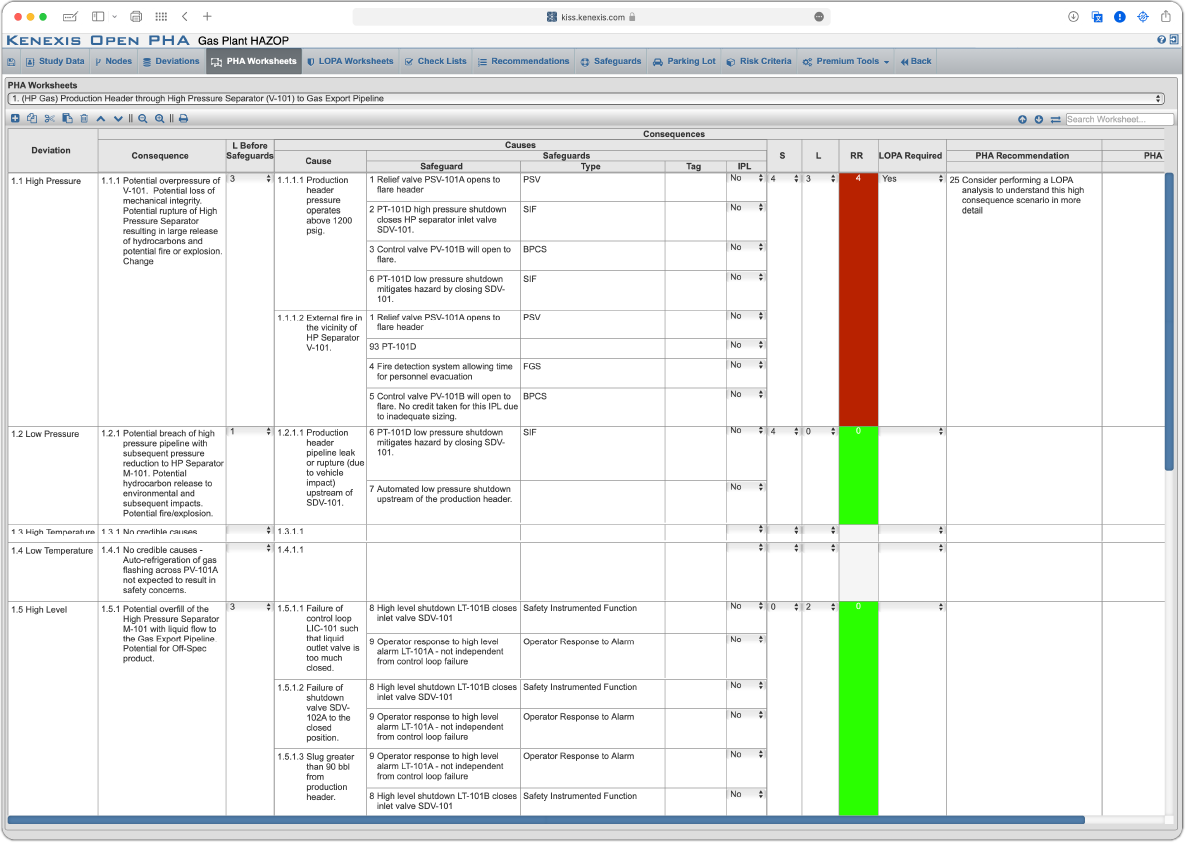Click Safari's print icon in toolbar
This screenshot has height=854, width=1201.
coord(136,17)
